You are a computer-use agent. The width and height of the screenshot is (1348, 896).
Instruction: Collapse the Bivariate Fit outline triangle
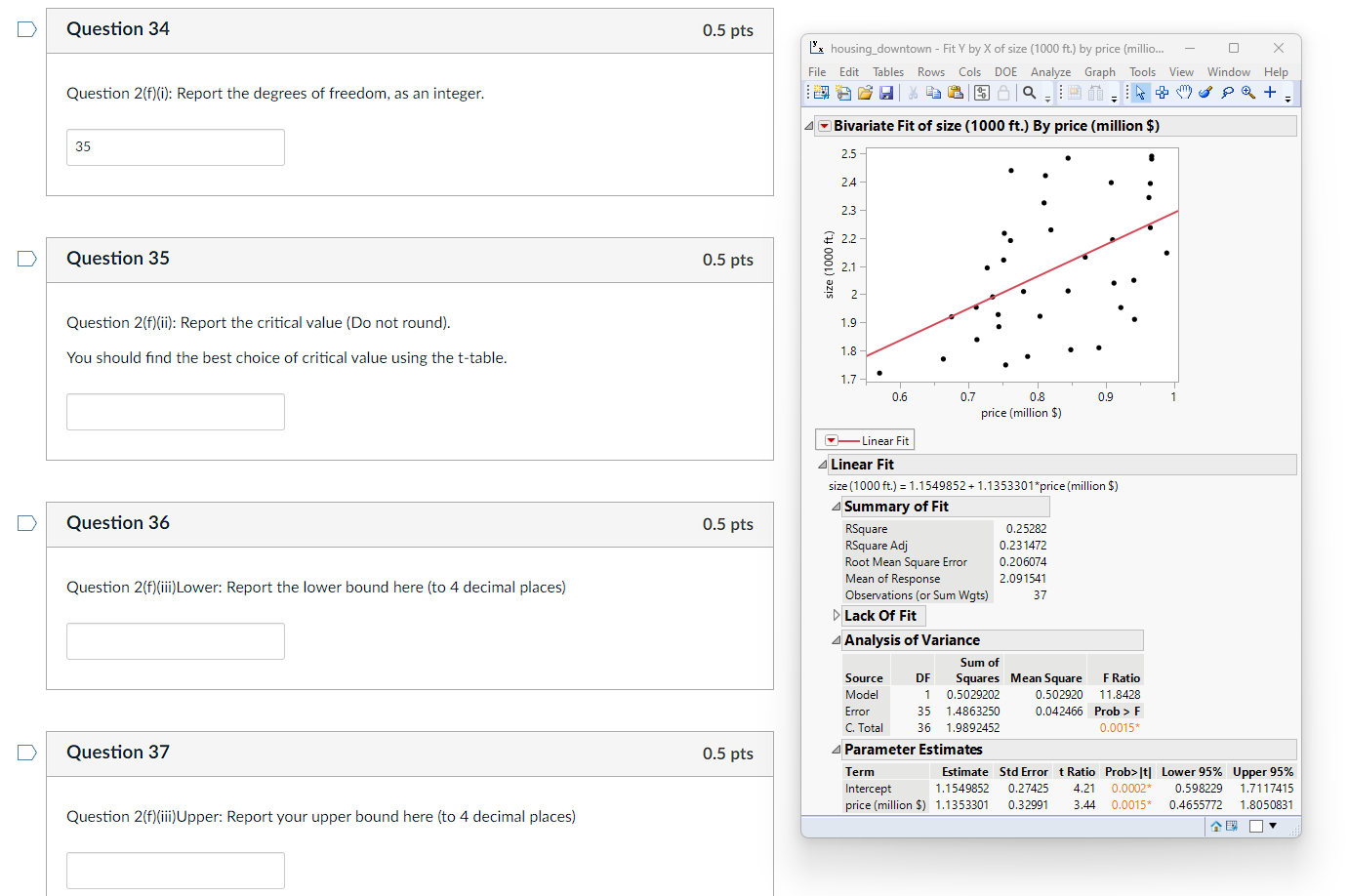click(x=809, y=126)
